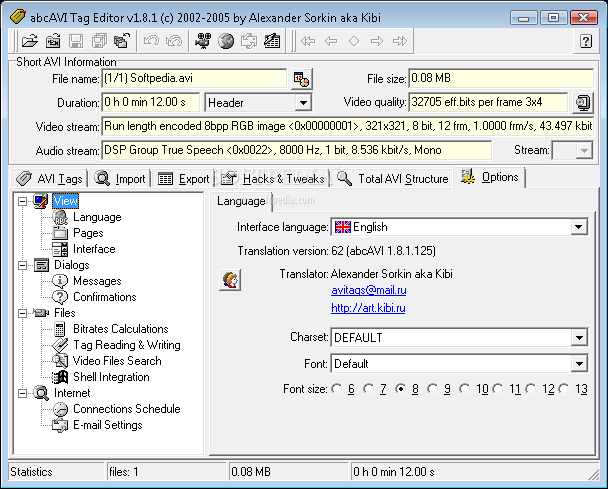
Task: Select Connections Schedule tree item
Action: pos(127,409)
